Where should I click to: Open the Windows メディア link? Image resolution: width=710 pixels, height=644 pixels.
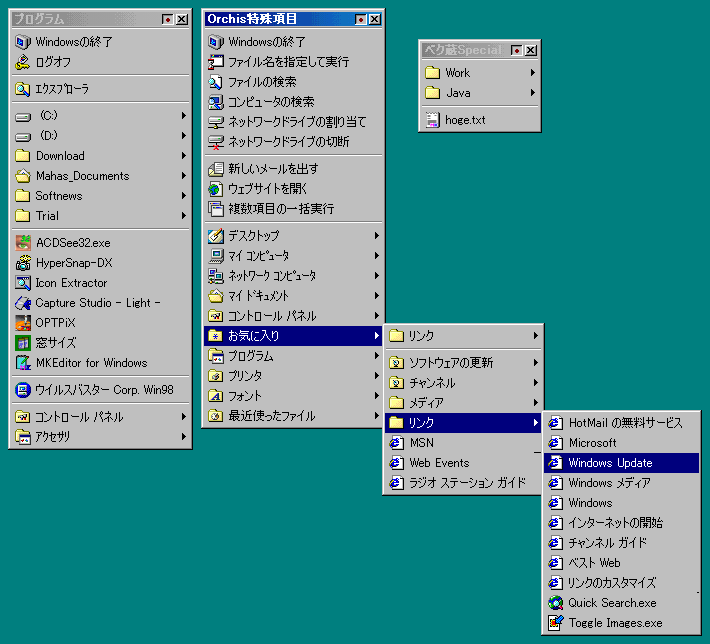tap(621, 483)
